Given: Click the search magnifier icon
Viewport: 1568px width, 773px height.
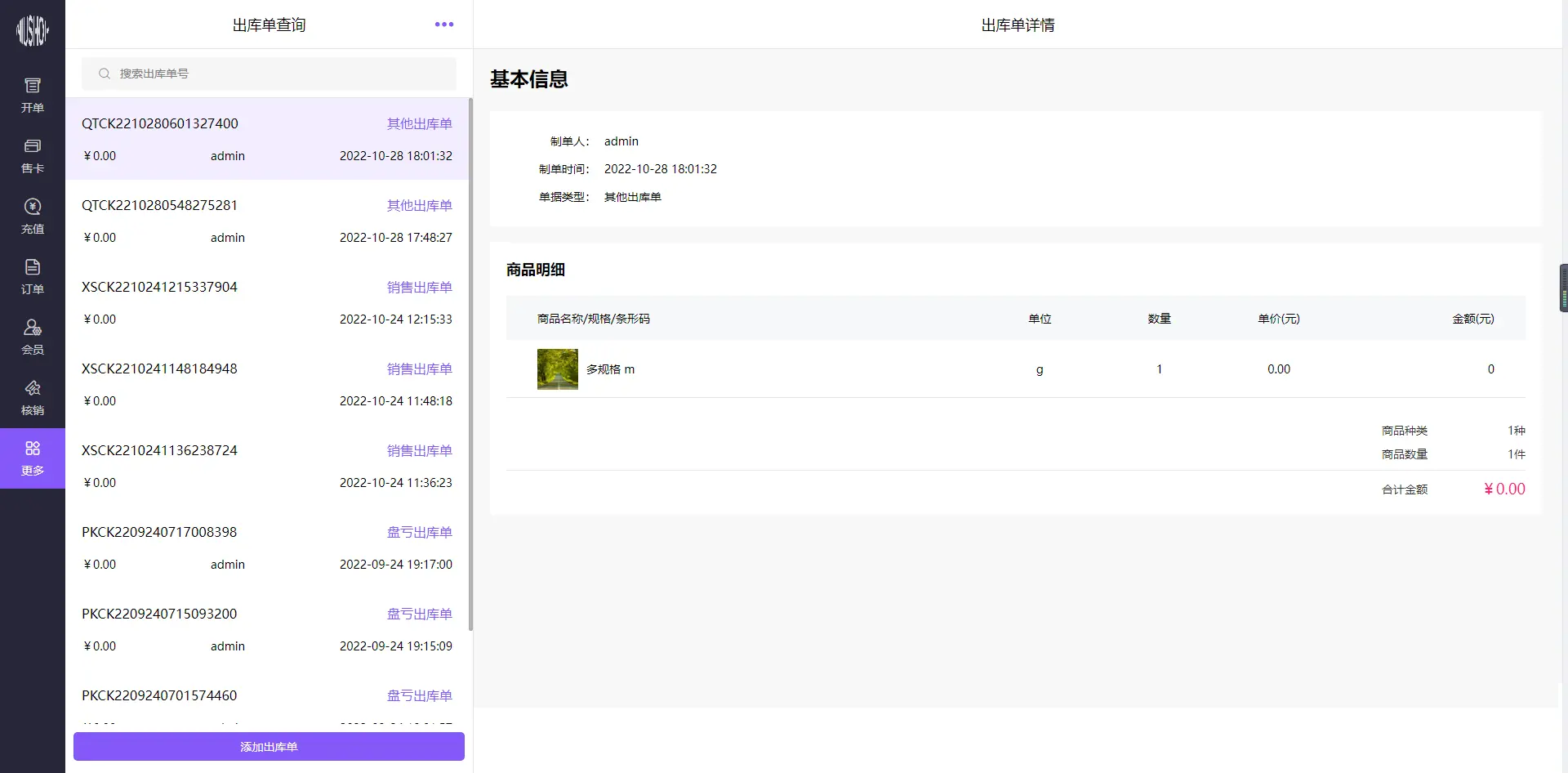Looking at the screenshot, I should click(x=105, y=74).
